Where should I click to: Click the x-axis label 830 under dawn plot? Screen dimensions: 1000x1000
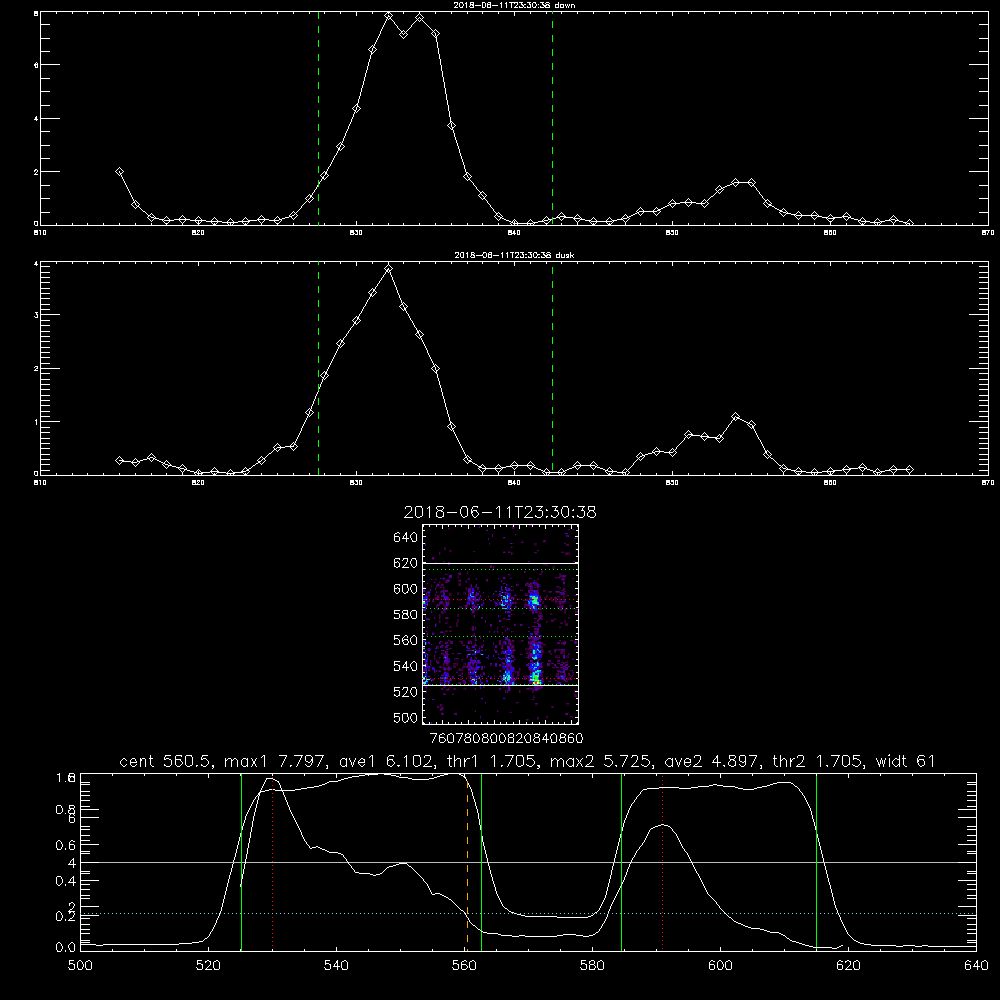coord(356,233)
